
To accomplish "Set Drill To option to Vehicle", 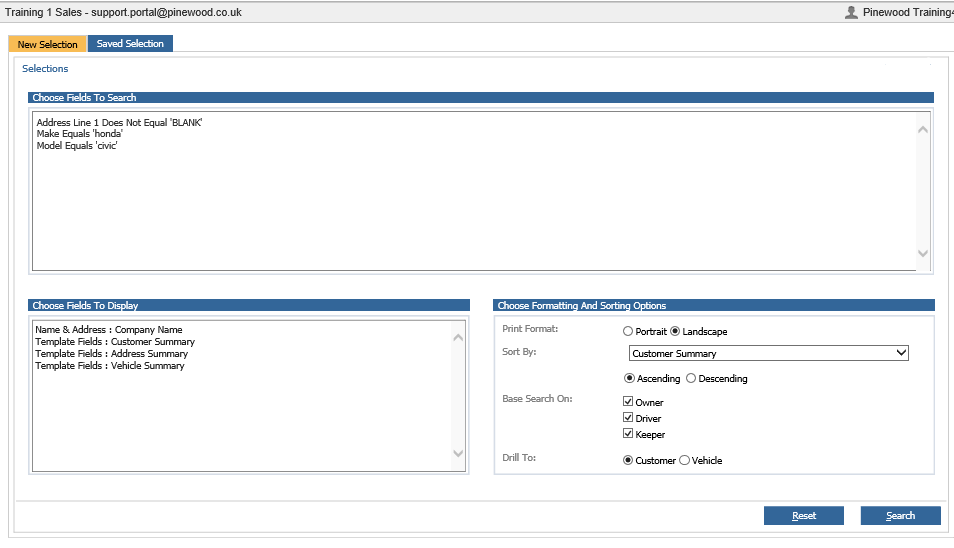I will click(x=684, y=460).
